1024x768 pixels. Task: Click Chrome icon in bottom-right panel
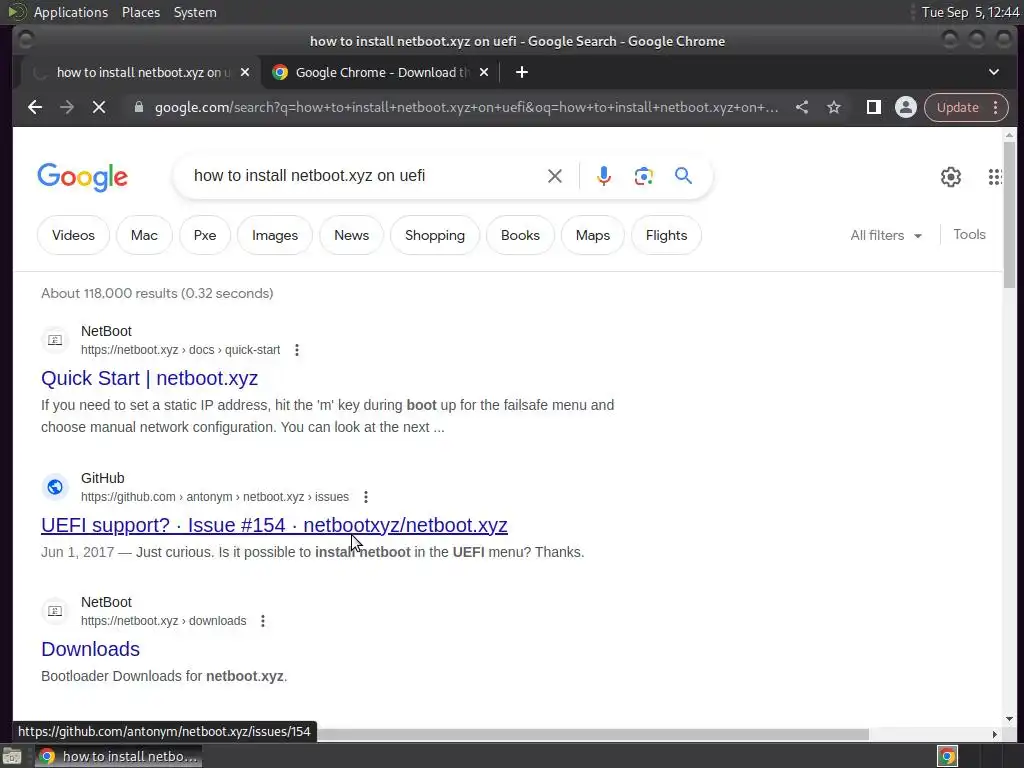948,756
